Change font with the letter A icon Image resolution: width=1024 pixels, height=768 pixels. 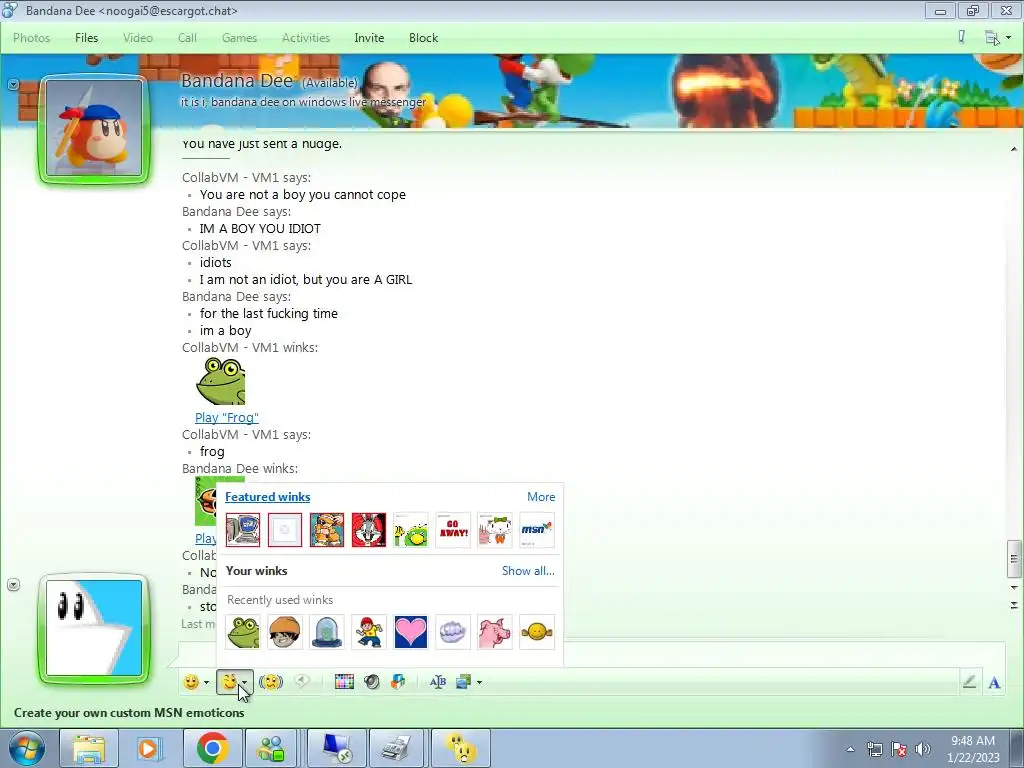pyautogui.click(x=994, y=682)
